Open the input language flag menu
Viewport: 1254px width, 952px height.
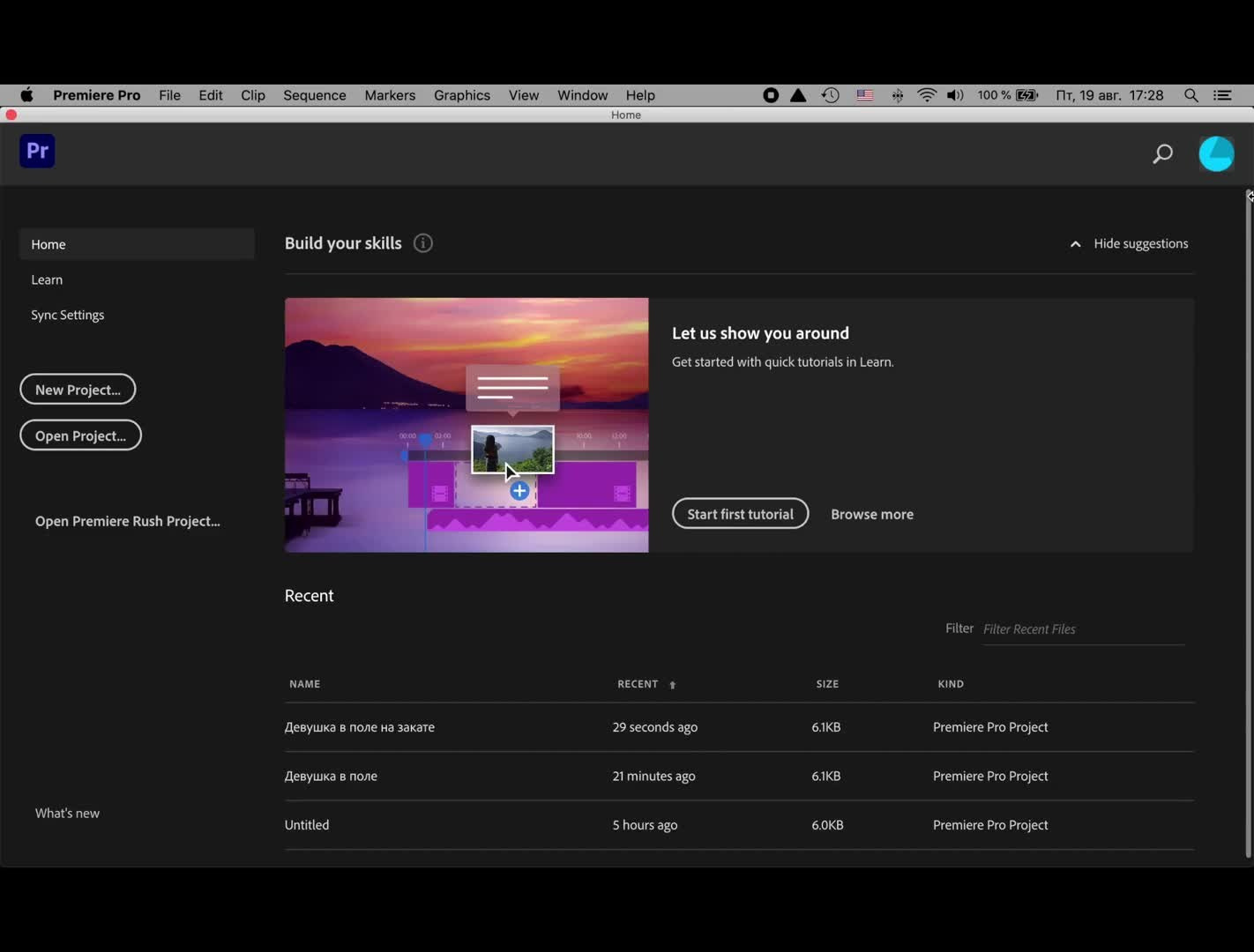[864, 95]
